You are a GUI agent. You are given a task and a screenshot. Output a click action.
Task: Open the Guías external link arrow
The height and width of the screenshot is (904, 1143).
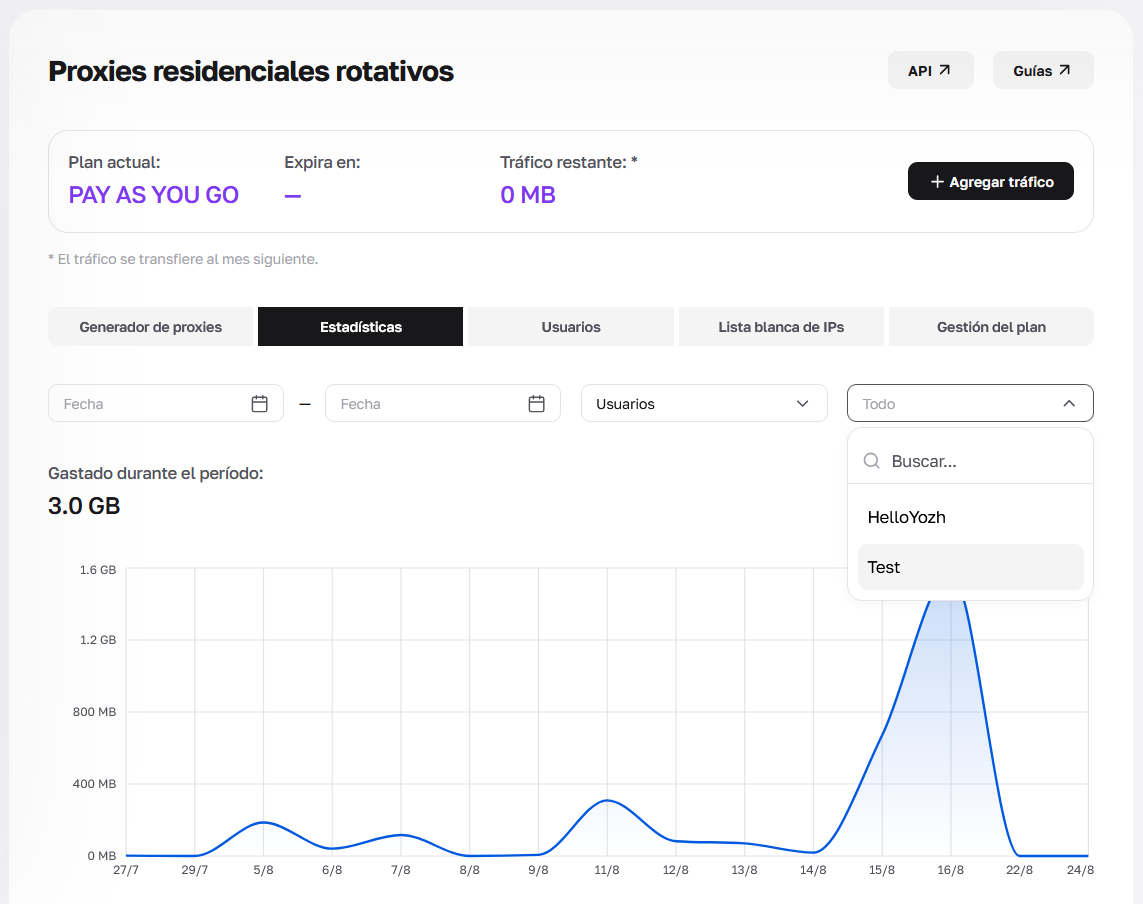(x=1064, y=70)
